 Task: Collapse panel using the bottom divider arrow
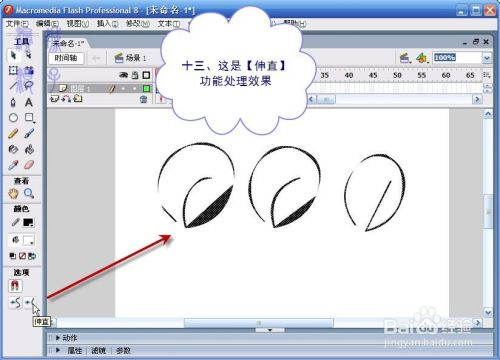tap(270, 330)
